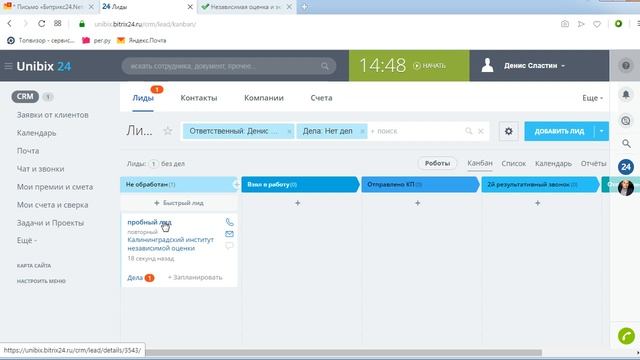640x360 pixels.
Task: Click '+ Запланировать' on lead card
Action: [195, 277]
